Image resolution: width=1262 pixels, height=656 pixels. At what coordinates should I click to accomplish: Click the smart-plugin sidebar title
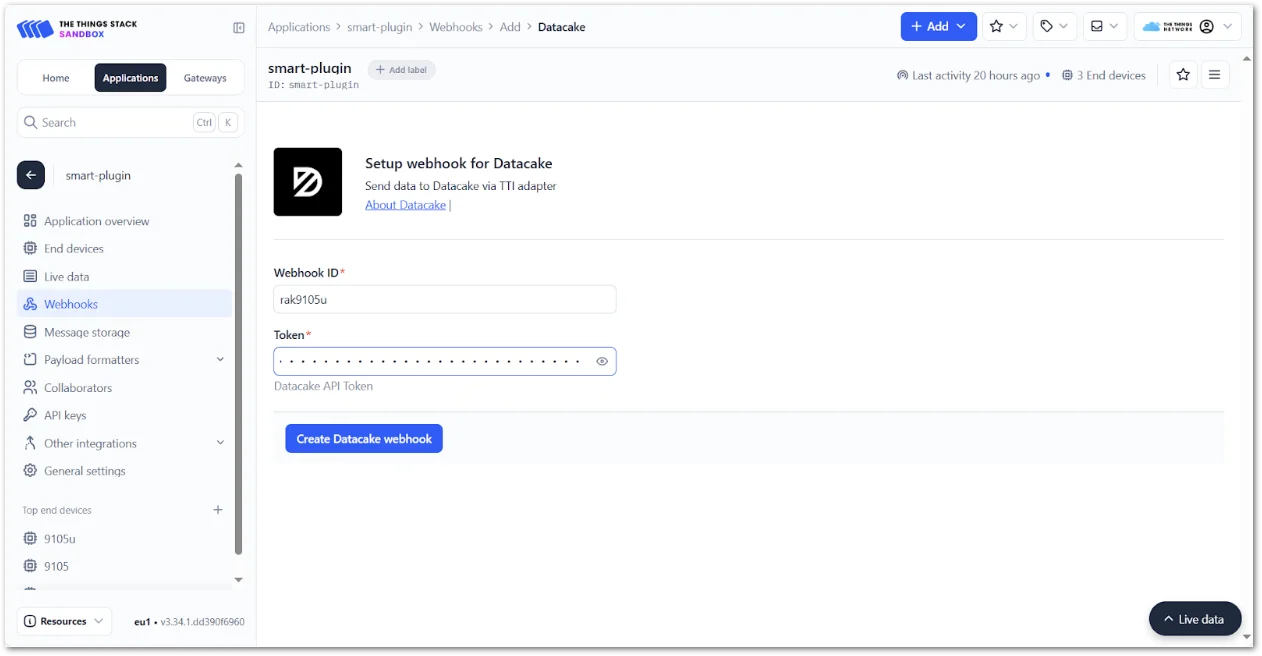click(x=98, y=175)
